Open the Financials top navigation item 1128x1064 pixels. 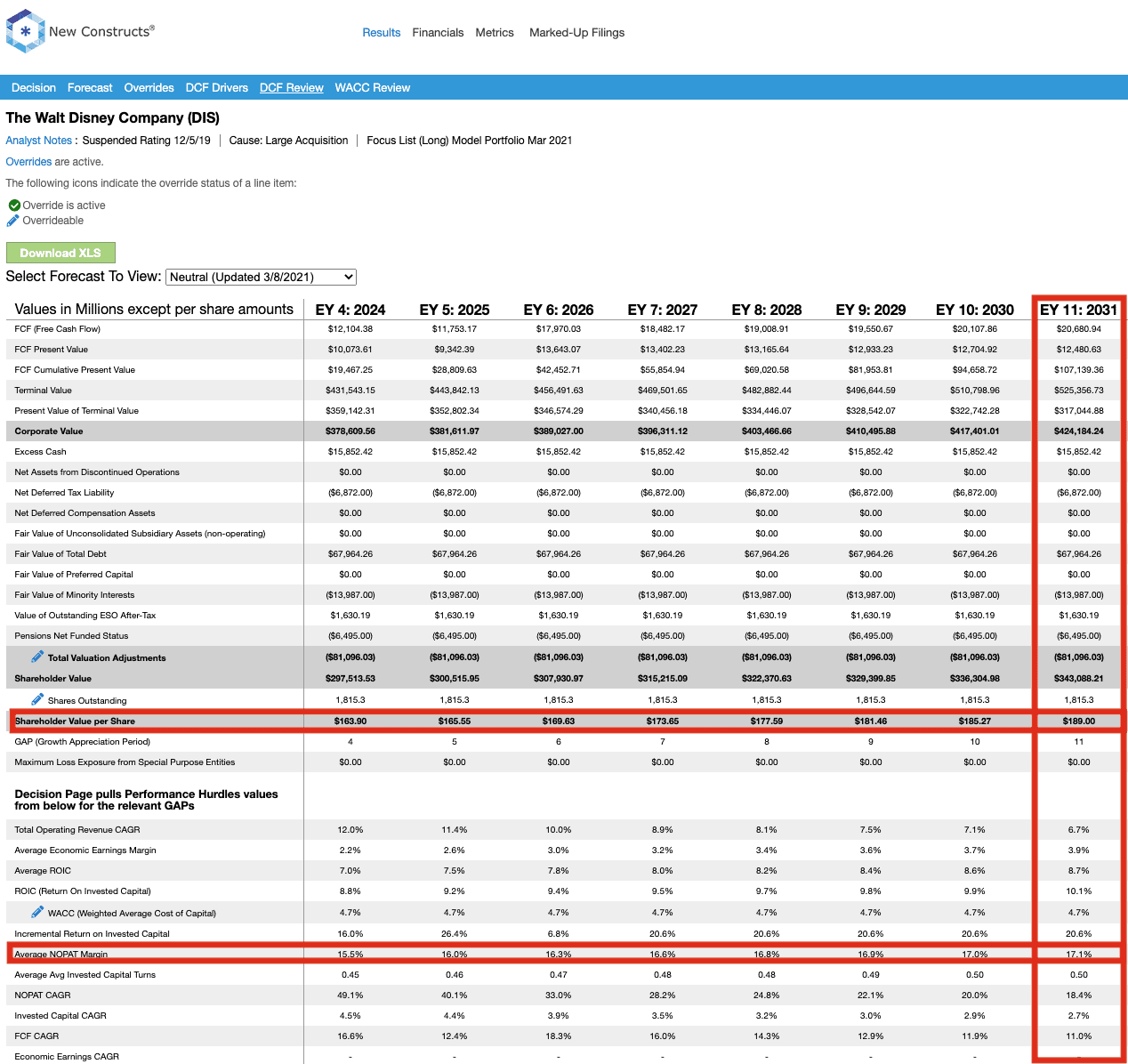click(438, 33)
